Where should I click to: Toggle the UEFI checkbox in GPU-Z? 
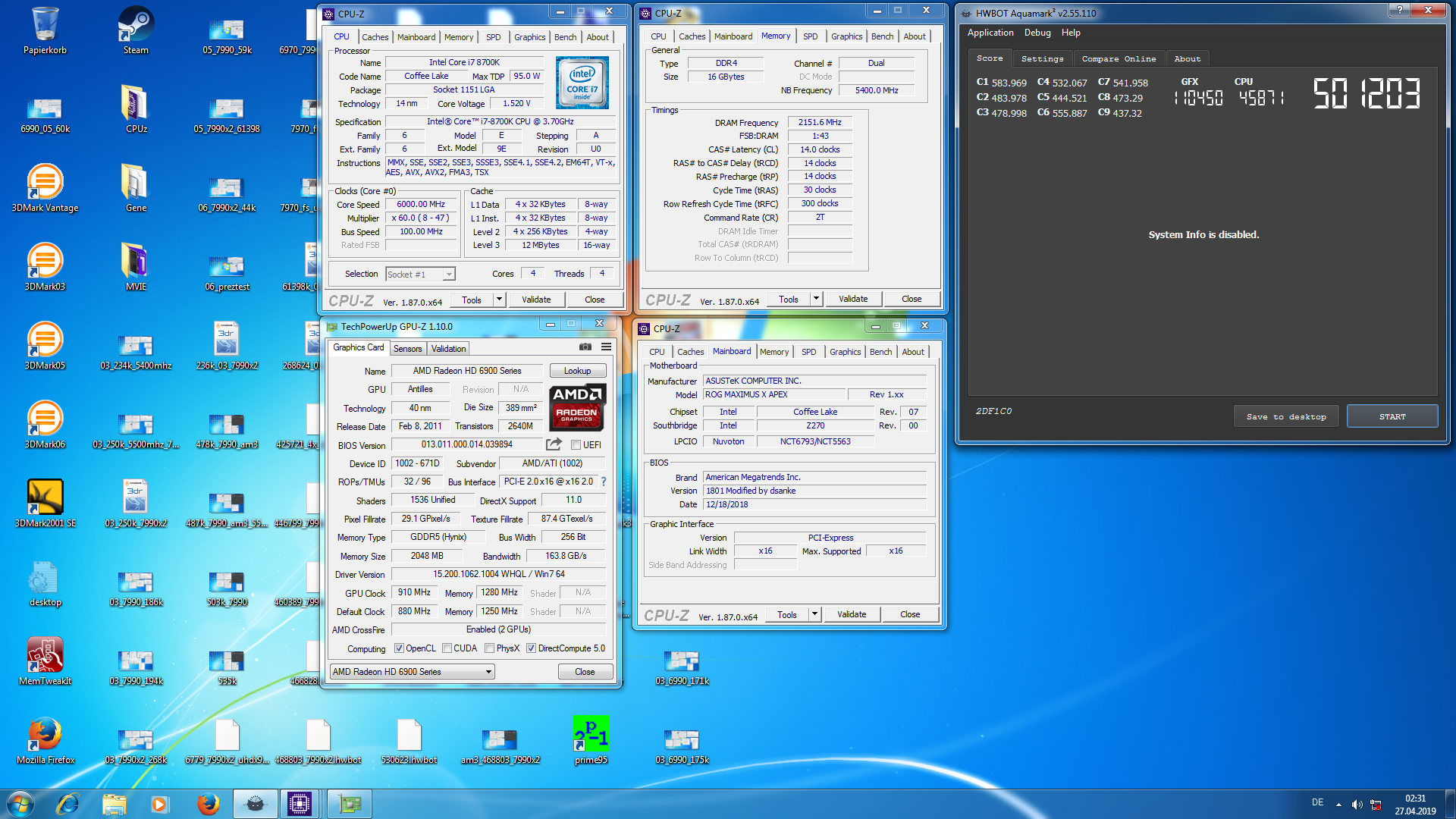click(576, 445)
